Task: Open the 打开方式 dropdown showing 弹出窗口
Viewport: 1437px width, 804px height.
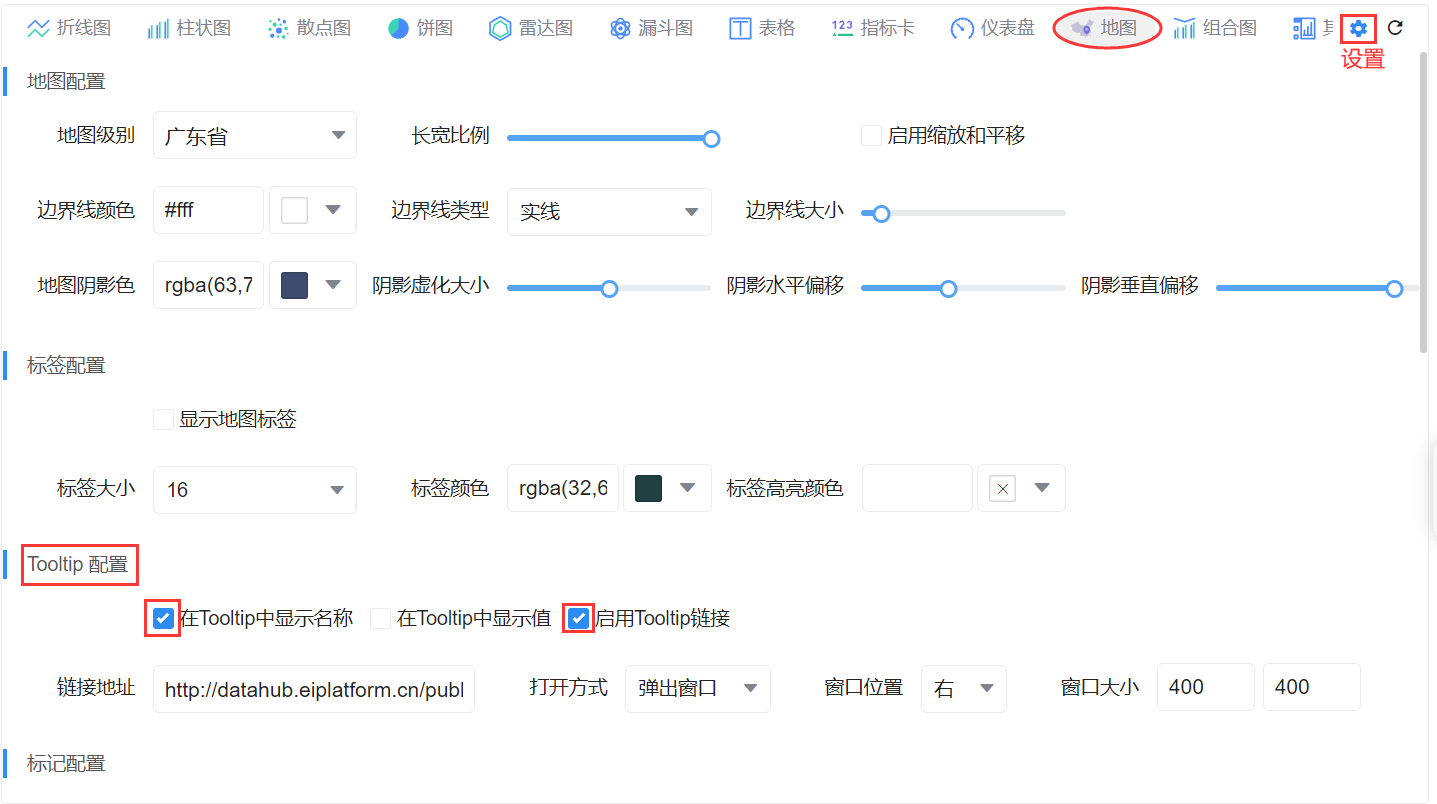Action: [697, 688]
